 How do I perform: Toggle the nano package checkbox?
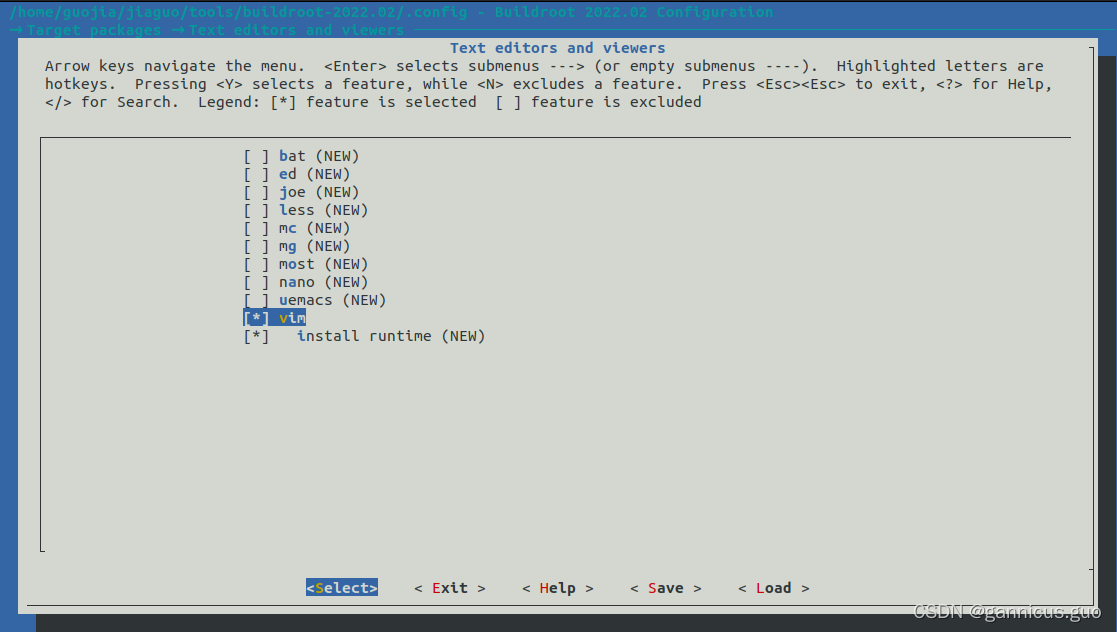[256, 282]
